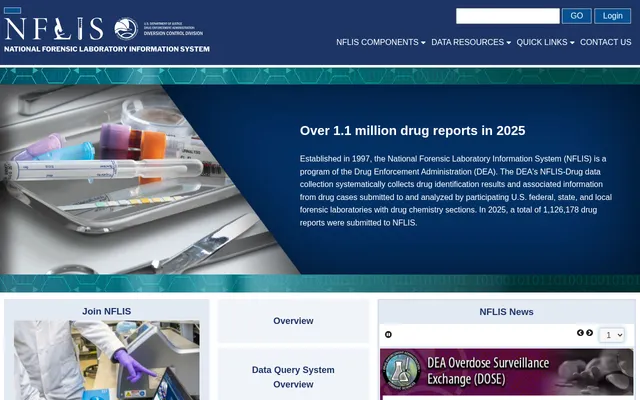Click the GO search button
The image size is (640, 400).
point(576,16)
